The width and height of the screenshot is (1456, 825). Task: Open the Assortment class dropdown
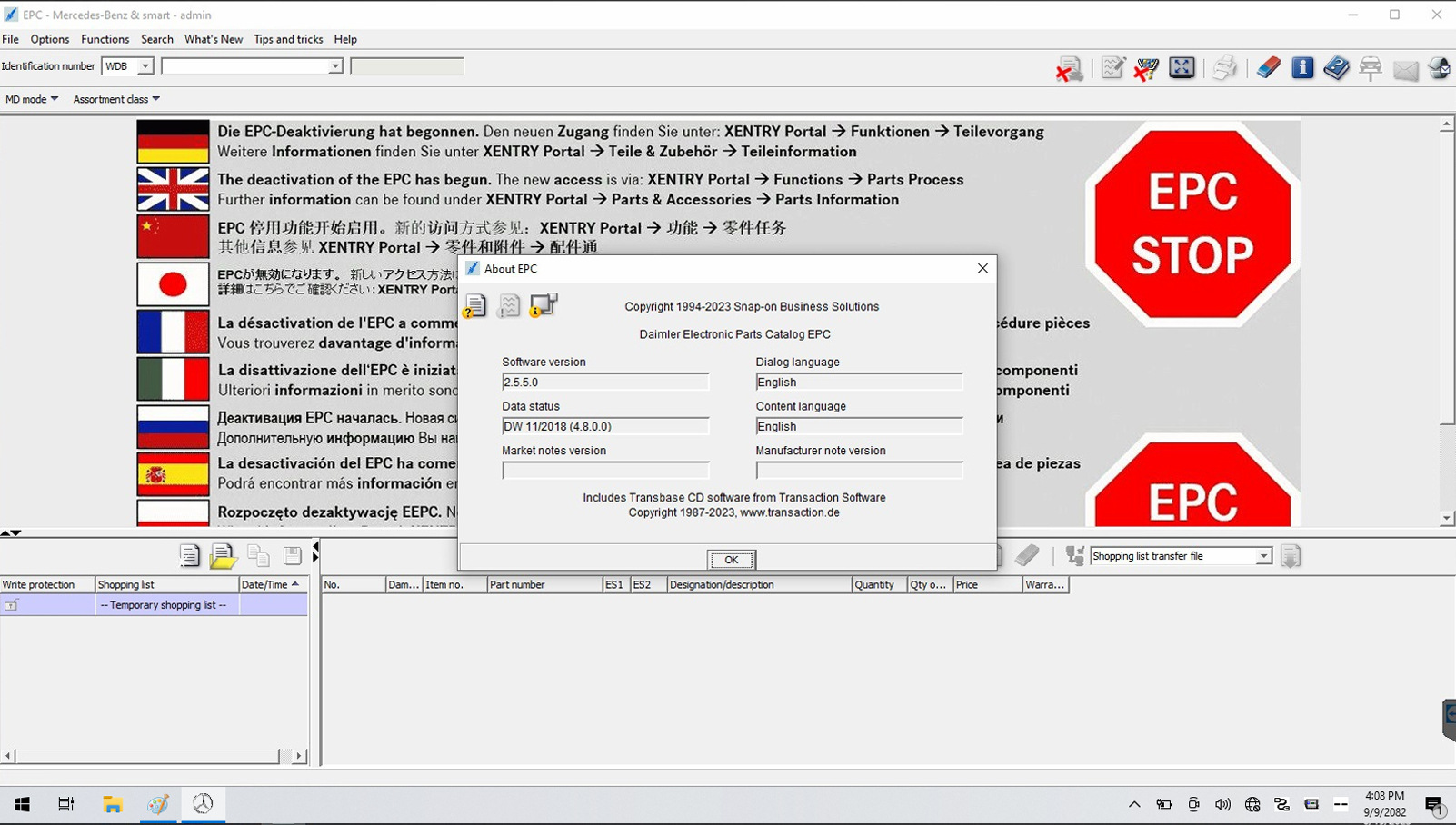click(x=116, y=99)
